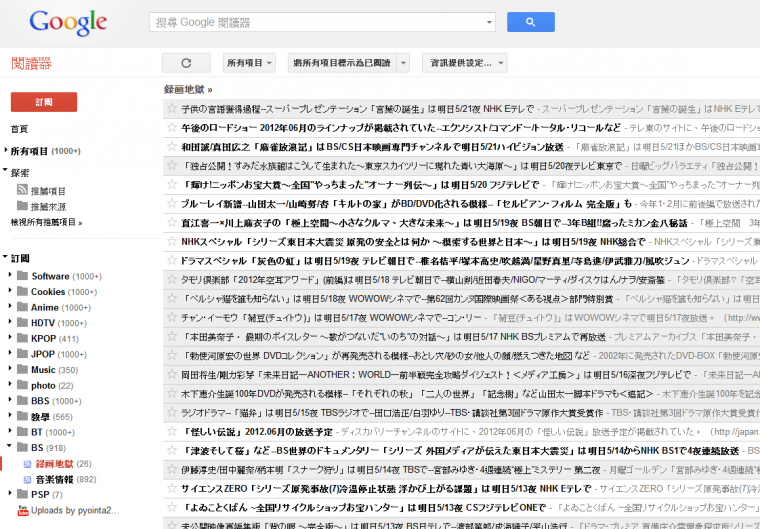
Task: Select the KPOP (411) folder label
Action: tap(55, 338)
